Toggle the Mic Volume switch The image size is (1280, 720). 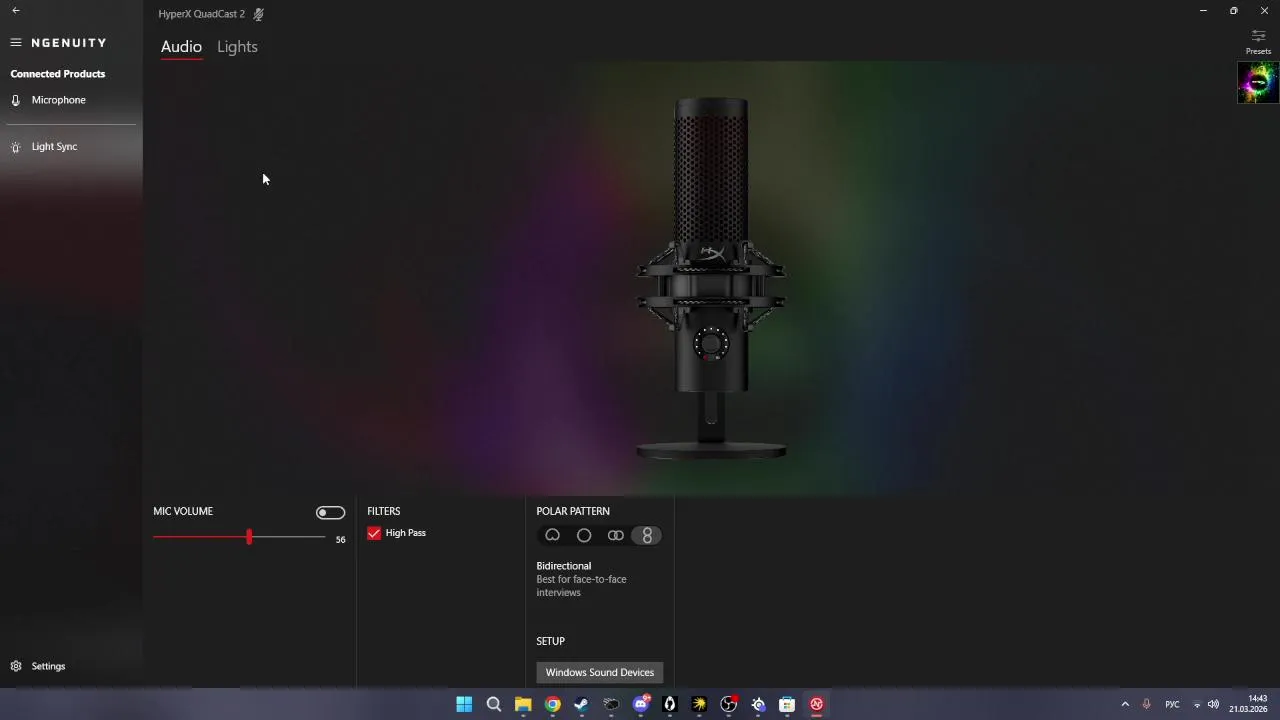pos(330,512)
